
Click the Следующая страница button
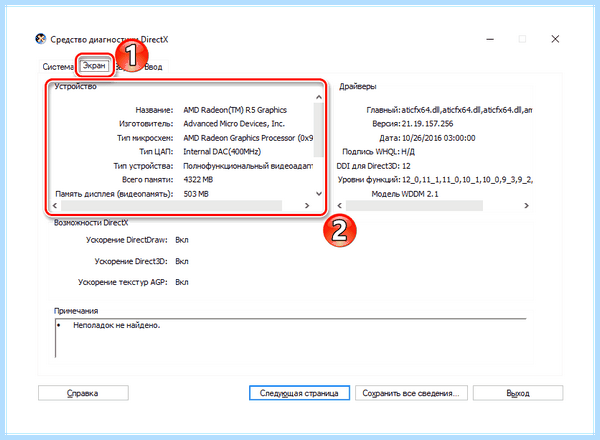299,393
